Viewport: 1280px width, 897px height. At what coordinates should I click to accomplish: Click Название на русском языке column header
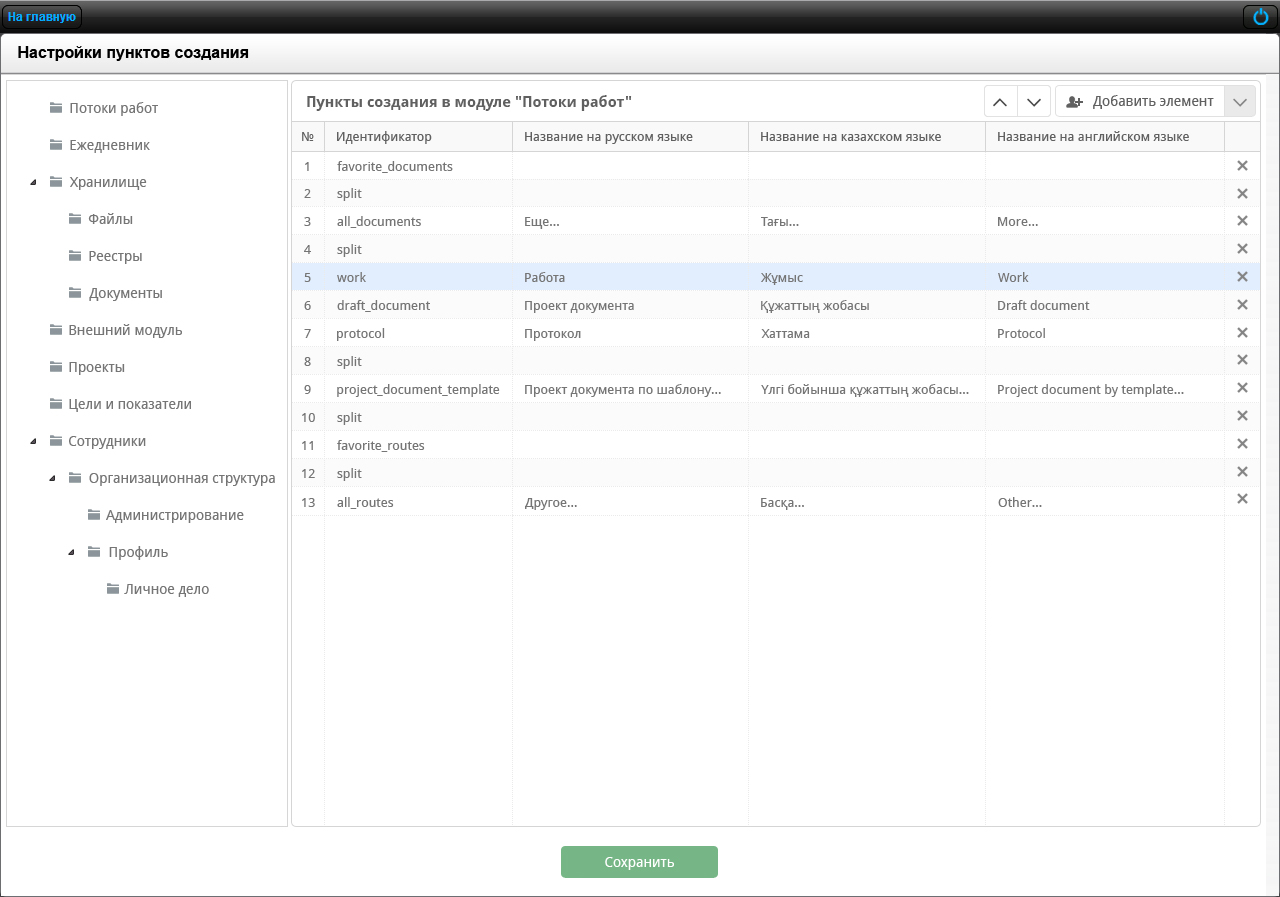630,137
